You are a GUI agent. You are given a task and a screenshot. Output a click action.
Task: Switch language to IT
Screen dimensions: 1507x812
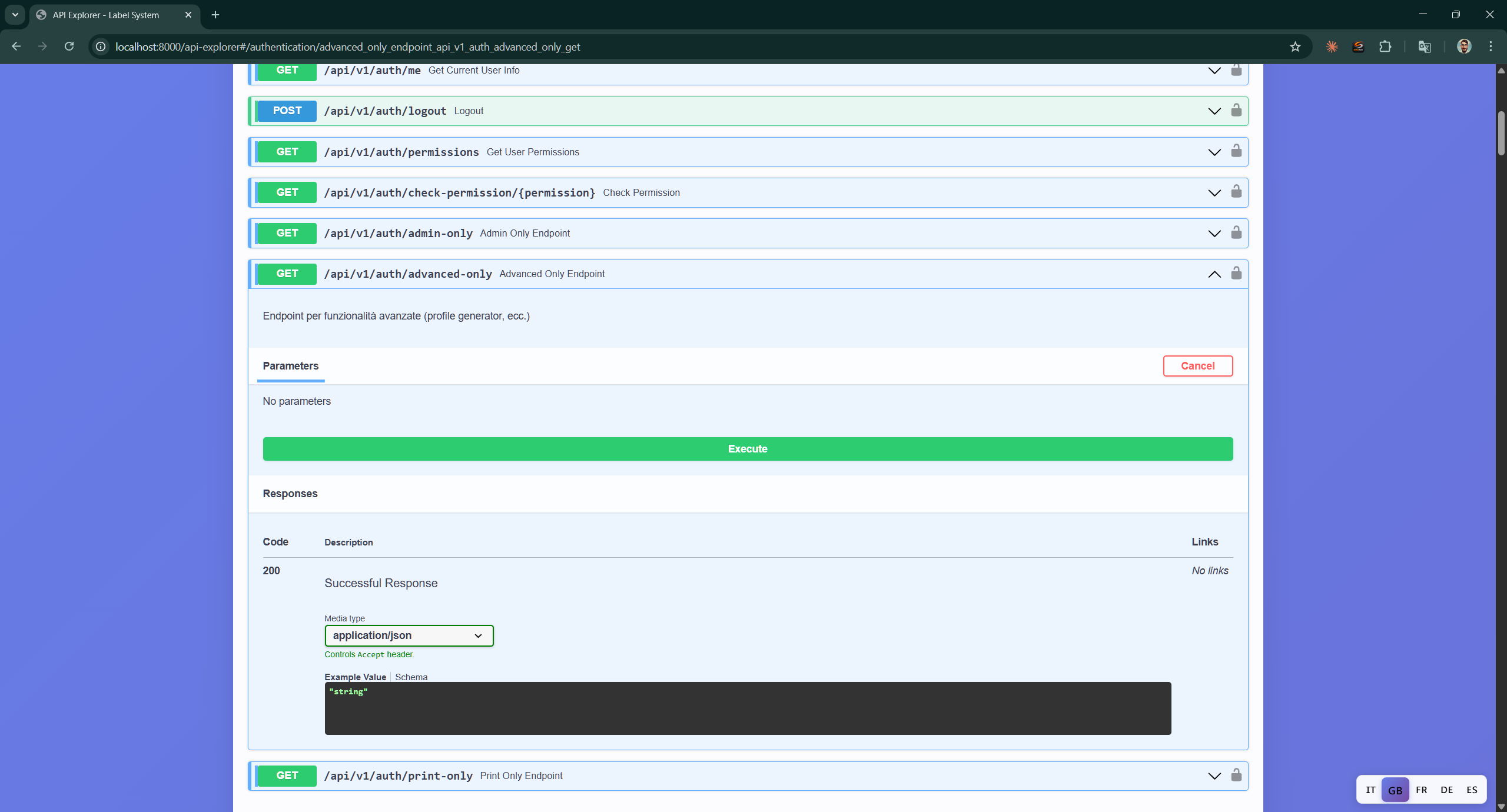tap(1370, 790)
